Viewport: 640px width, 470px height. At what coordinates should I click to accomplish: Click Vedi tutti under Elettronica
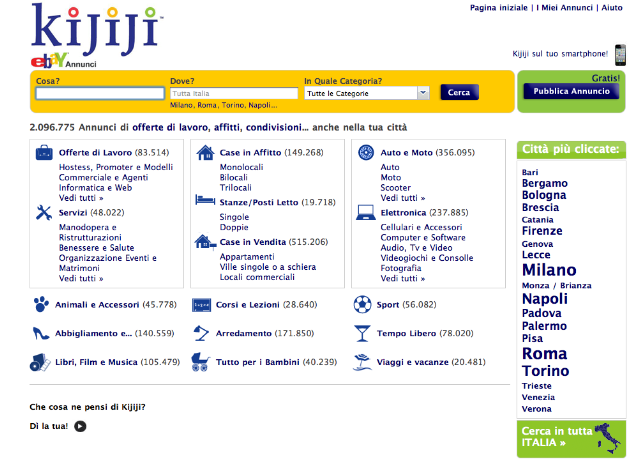tap(403, 278)
